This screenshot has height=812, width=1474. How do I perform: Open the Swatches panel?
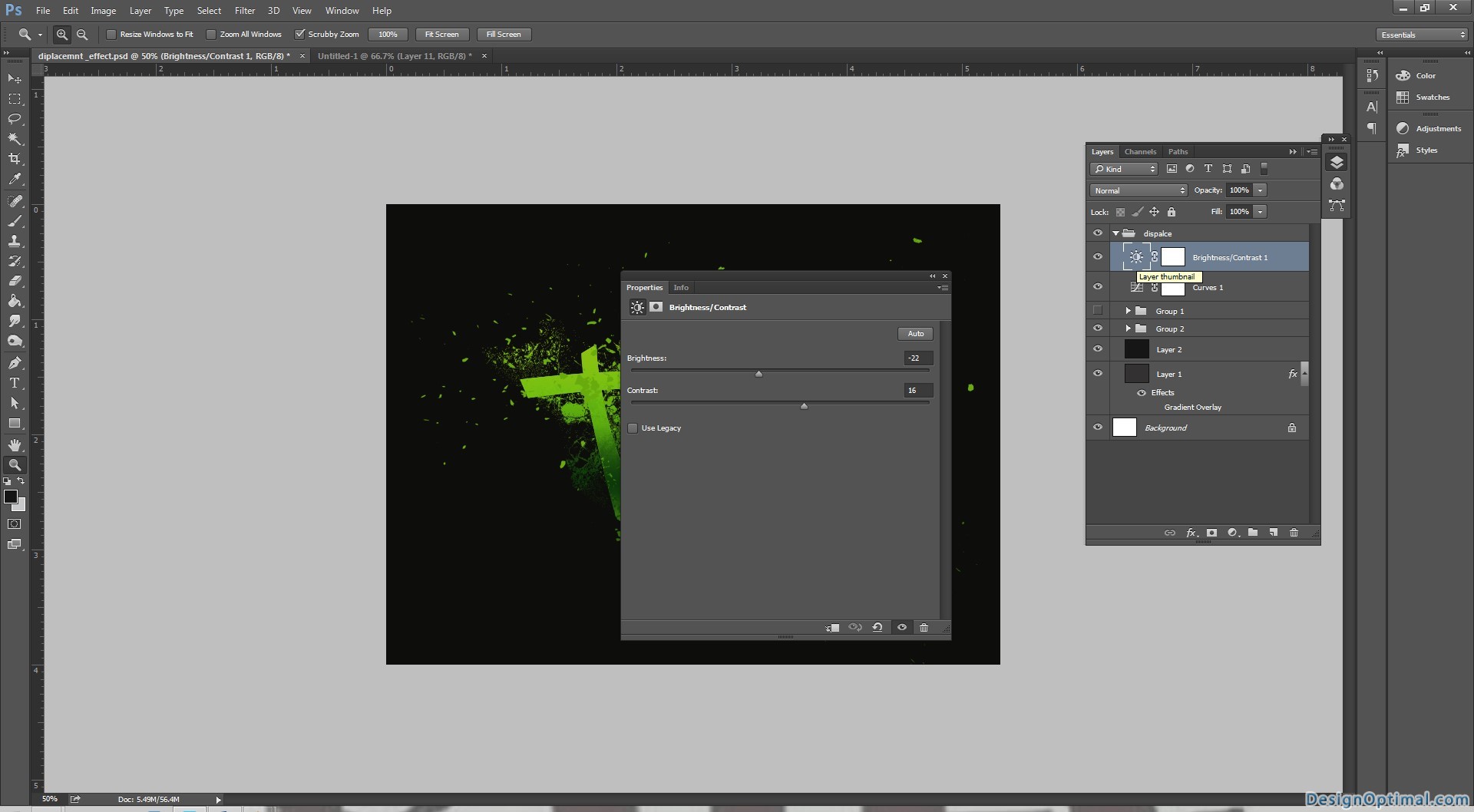click(x=1423, y=97)
